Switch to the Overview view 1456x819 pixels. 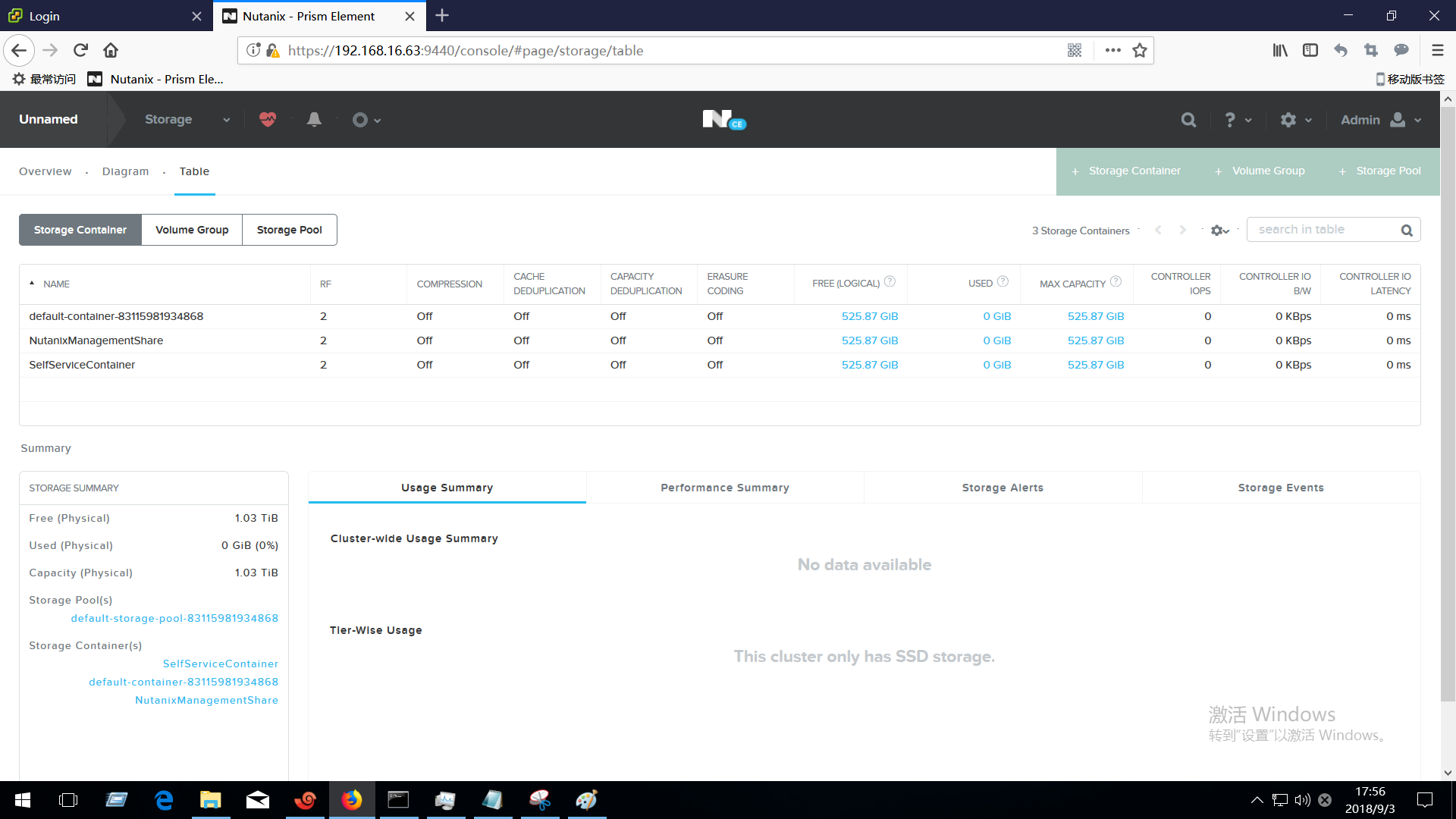45,171
